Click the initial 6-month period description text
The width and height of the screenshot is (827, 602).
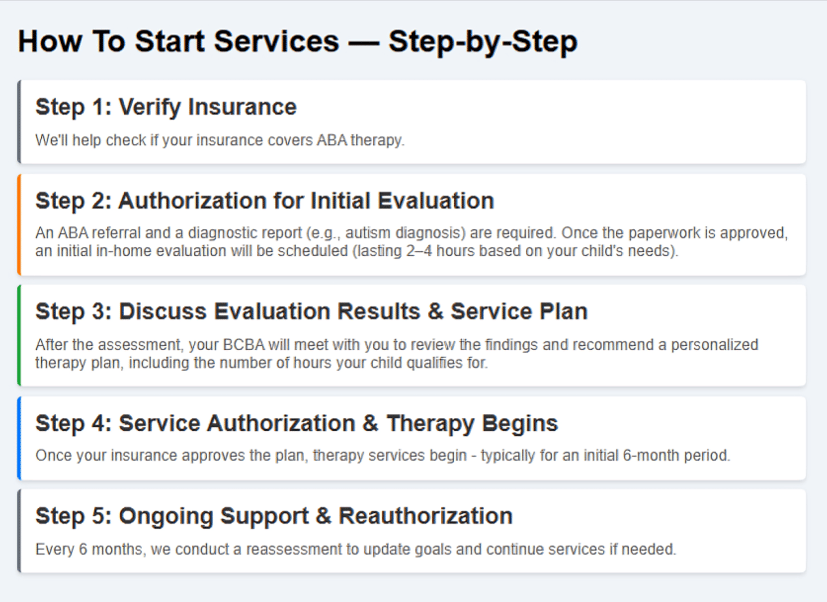pyautogui.click(x=383, y=455)
